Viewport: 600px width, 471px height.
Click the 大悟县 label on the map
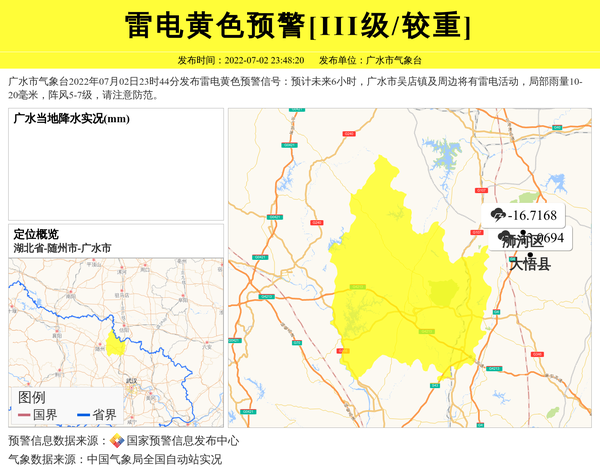pyautogui.click(x=529, y=266)
